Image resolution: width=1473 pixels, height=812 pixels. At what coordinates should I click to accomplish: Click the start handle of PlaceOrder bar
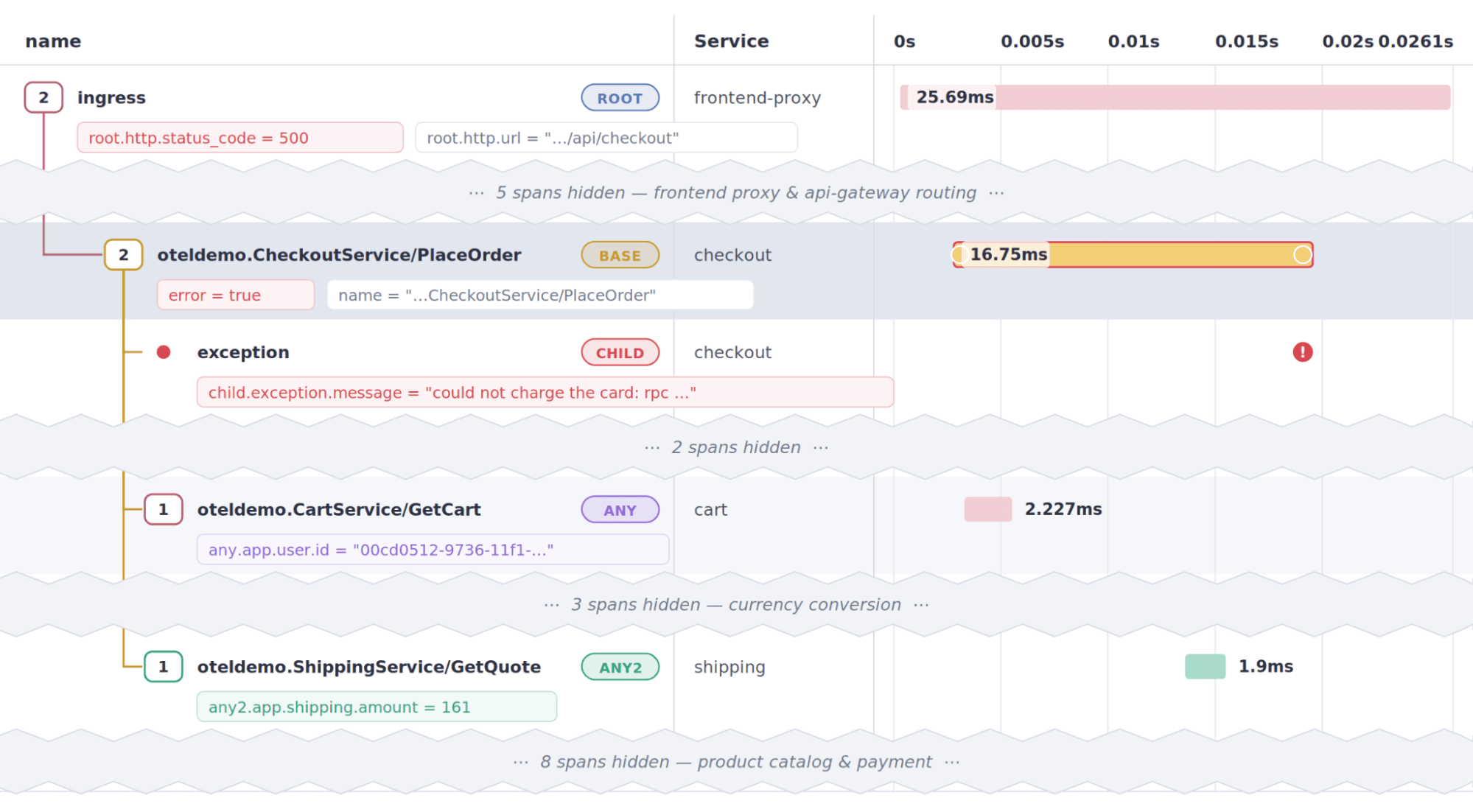tap(959, 255)
